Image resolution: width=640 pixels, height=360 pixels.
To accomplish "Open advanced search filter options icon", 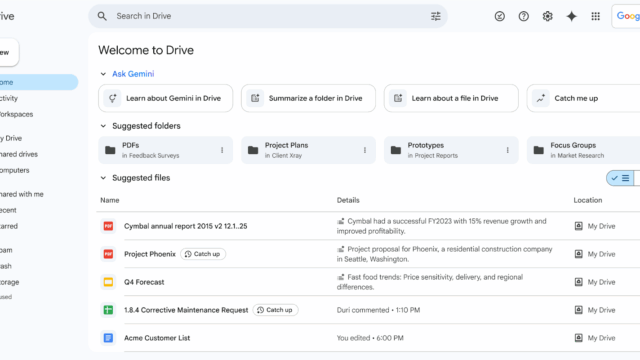I will pos(436,16).
